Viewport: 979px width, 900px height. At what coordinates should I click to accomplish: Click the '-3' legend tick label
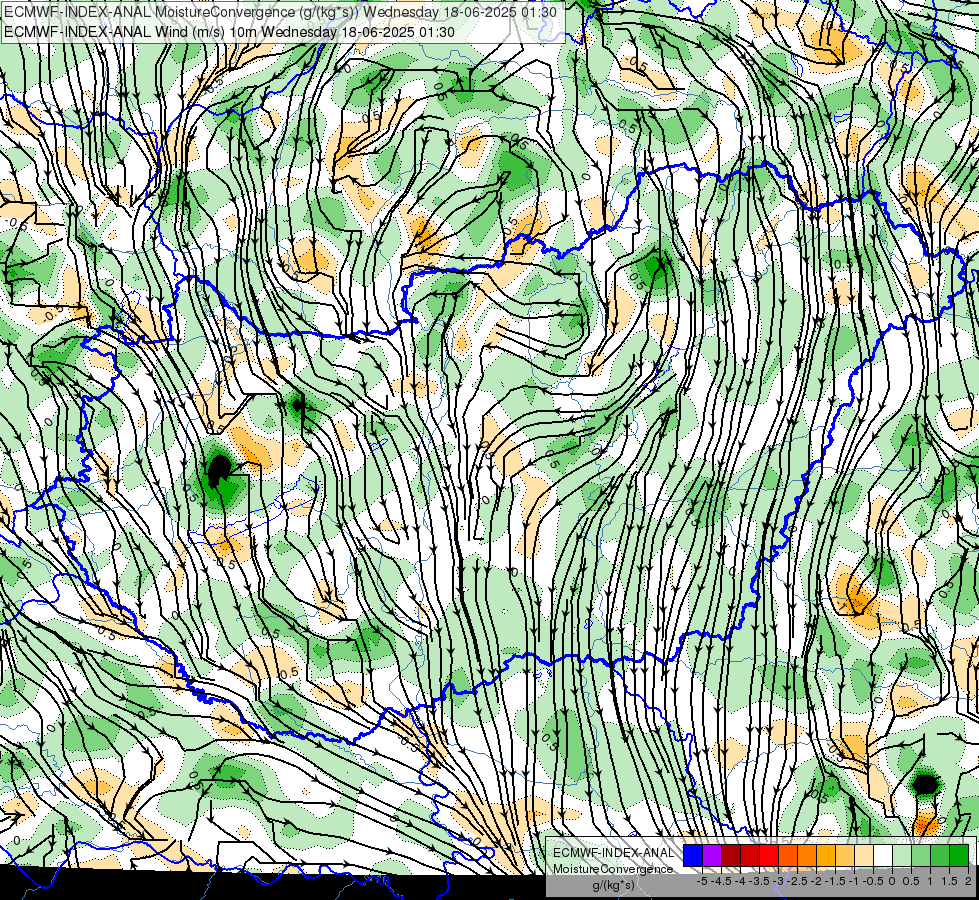[x=779, y=881]
